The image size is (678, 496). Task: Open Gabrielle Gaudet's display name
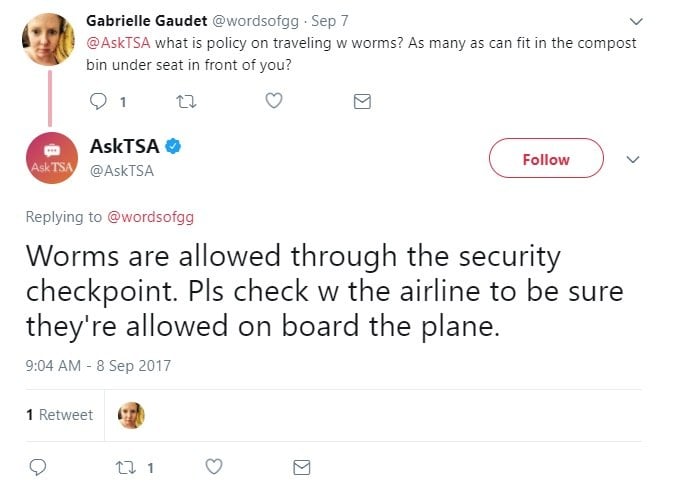(x=147, y=20)
